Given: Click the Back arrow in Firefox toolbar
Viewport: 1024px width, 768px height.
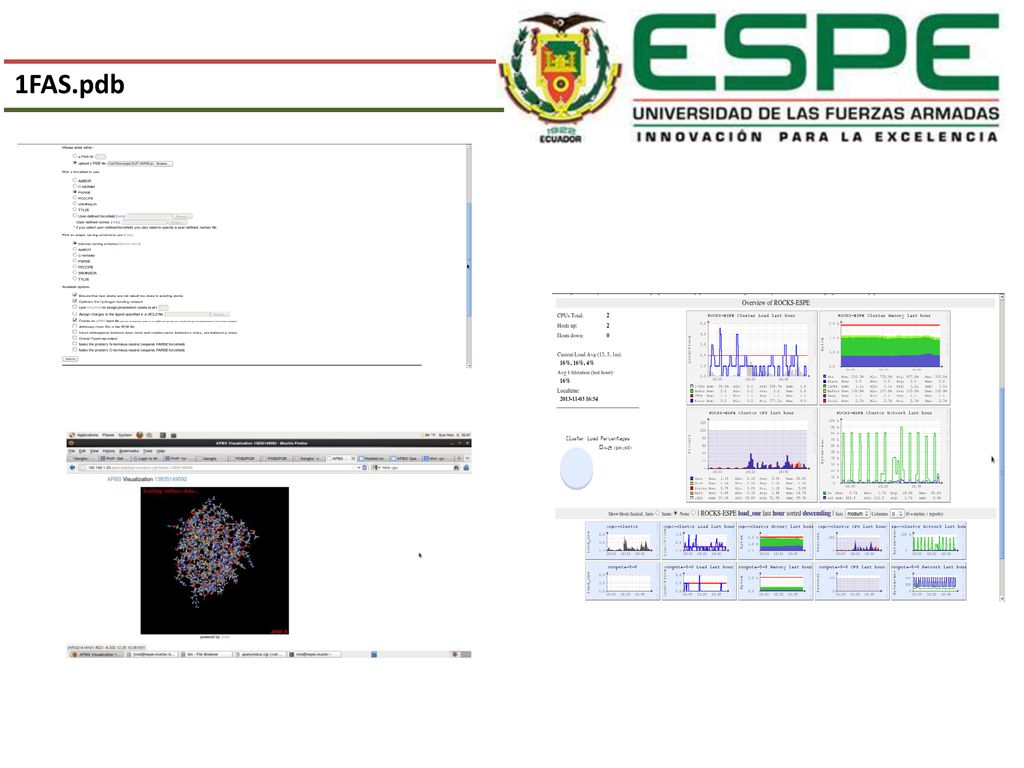Looking at the screenshot, I should (x=72, y=468).
